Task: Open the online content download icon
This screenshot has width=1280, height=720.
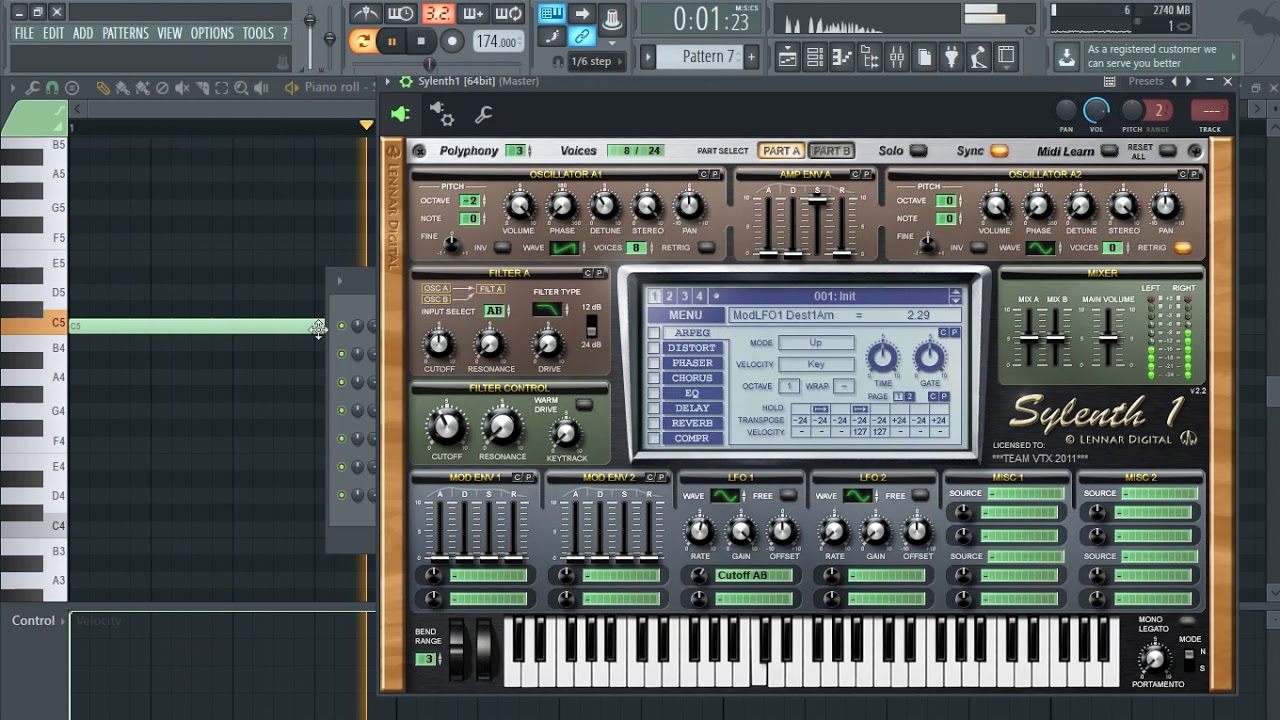Action: [1067, 57]
